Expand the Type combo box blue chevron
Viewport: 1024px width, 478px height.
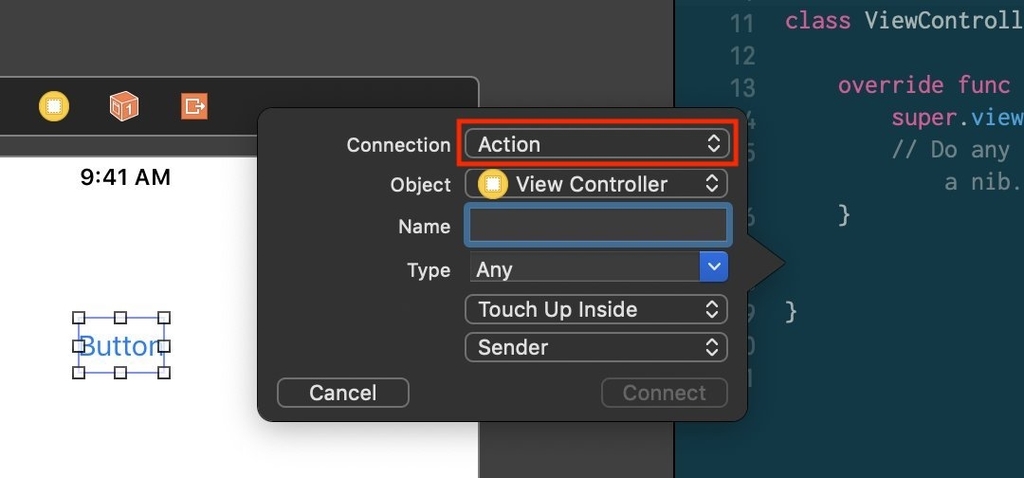[714, 266]
